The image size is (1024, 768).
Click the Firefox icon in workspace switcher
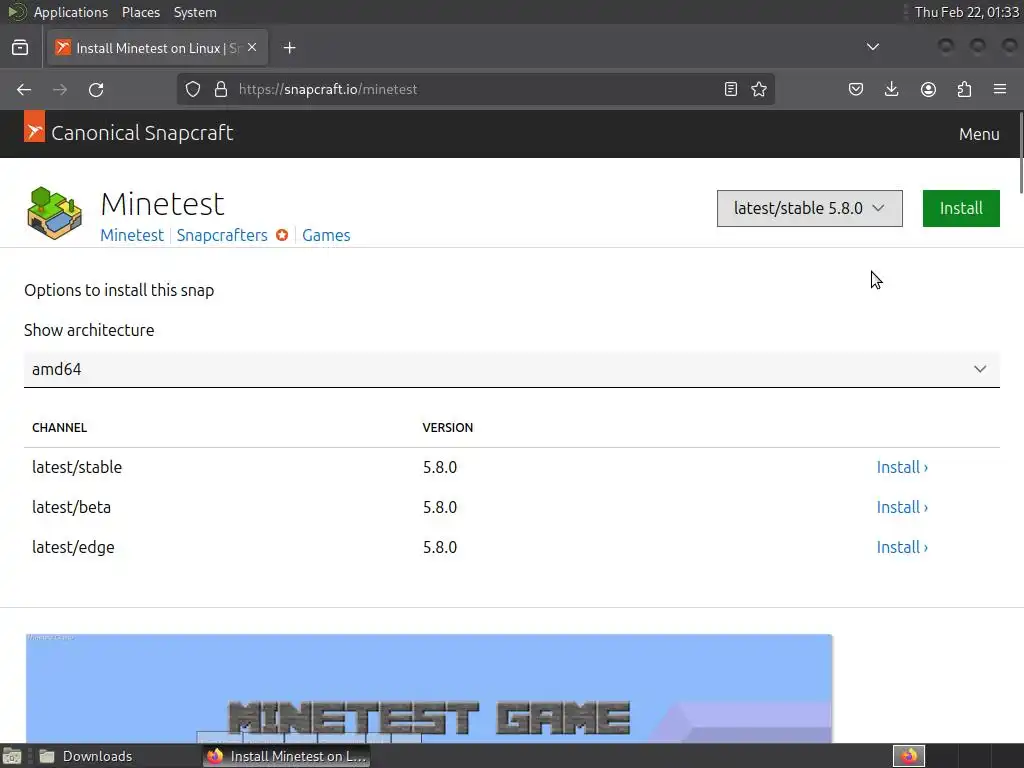(x=908, y=756)
